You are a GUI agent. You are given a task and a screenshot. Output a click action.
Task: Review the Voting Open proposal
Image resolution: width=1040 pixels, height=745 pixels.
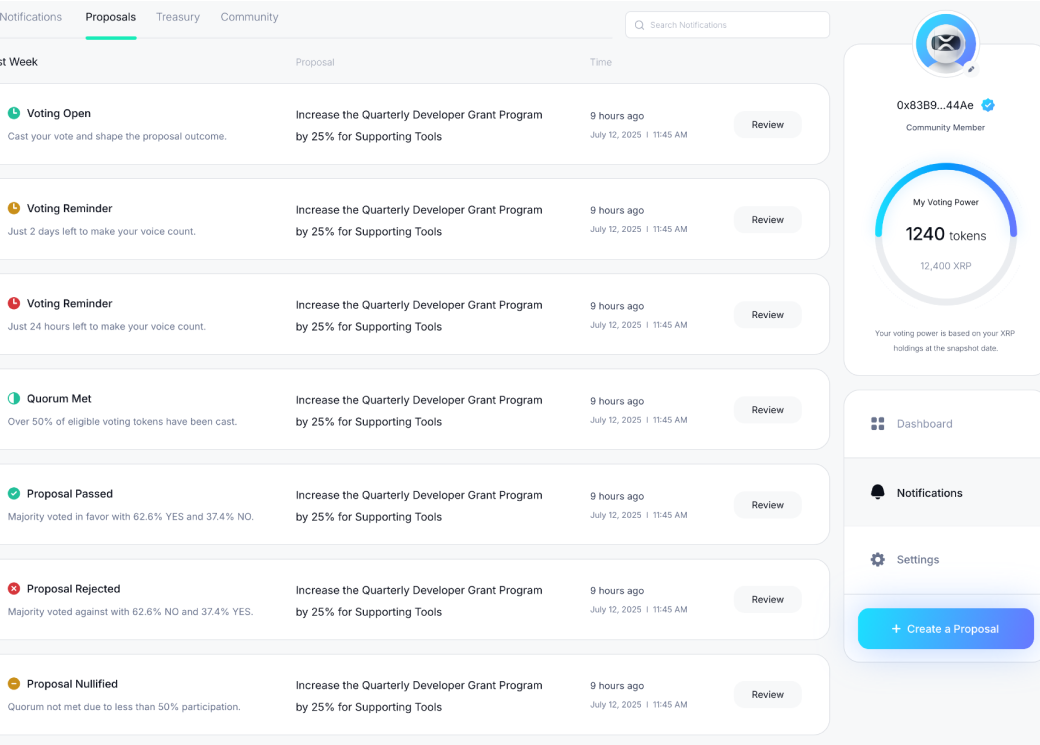coord(767,125)
